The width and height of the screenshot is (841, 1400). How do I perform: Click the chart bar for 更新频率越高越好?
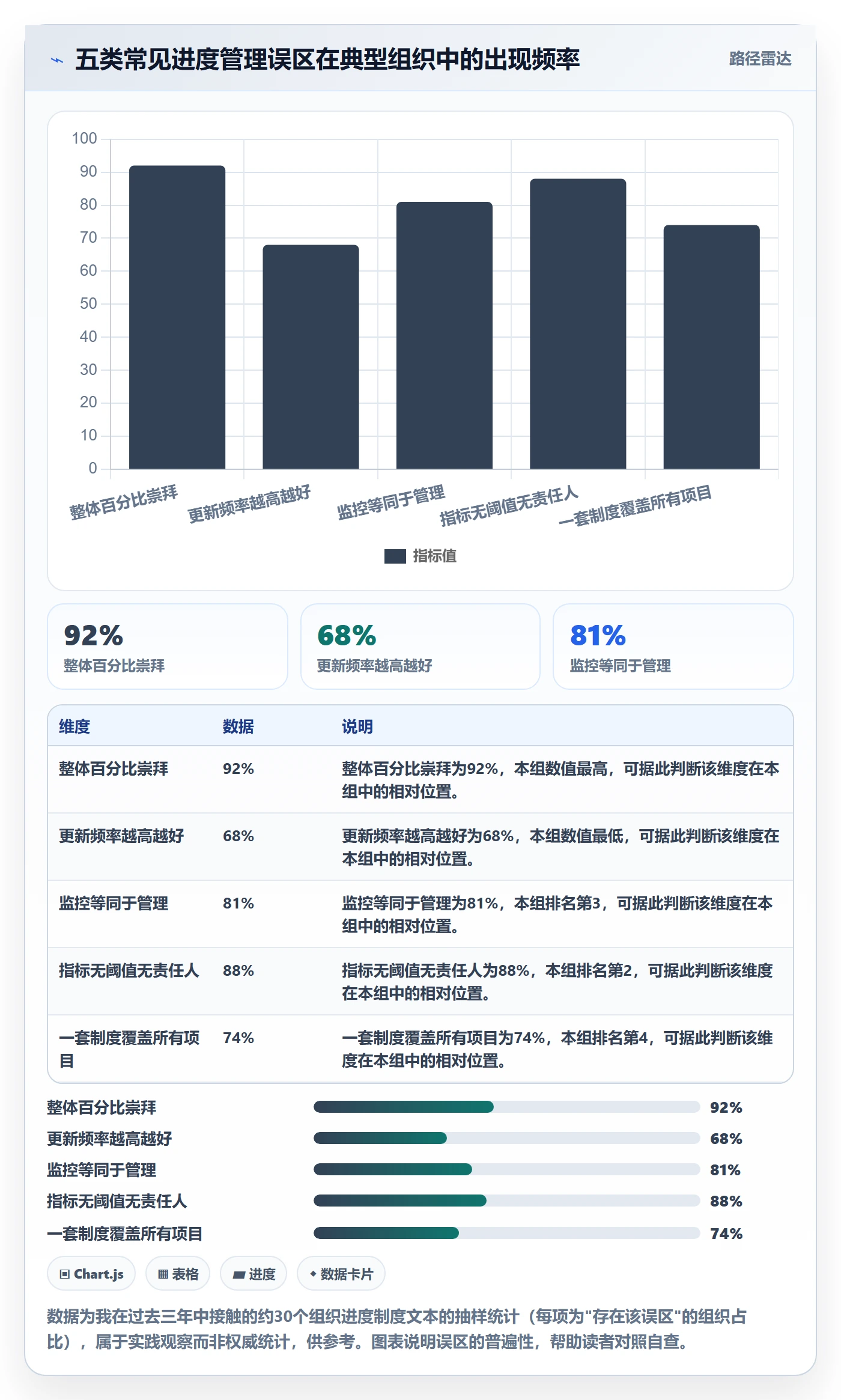click(x=311, y=357)
